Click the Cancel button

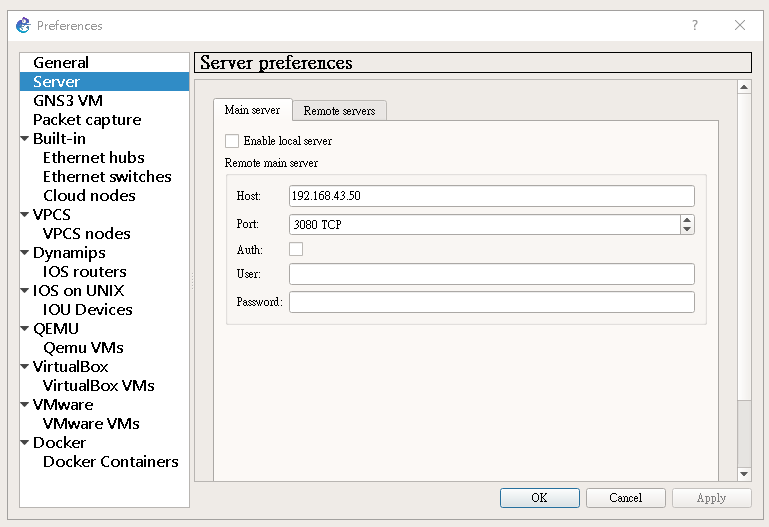[626, 498]
